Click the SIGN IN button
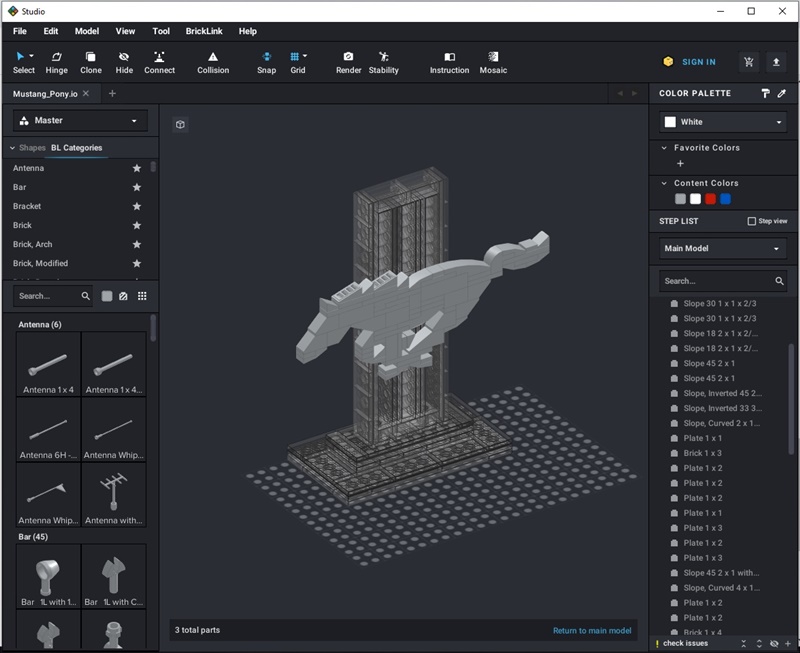This screenshot has width=800, height=653. point(698,62)
